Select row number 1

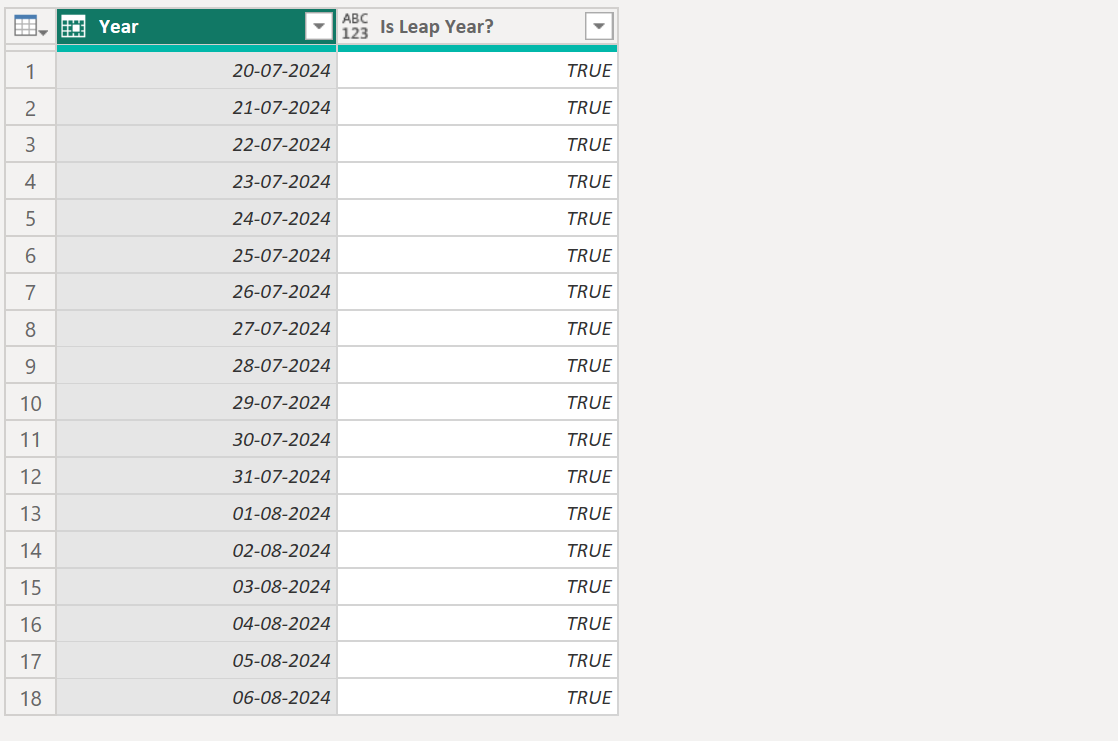31,71
